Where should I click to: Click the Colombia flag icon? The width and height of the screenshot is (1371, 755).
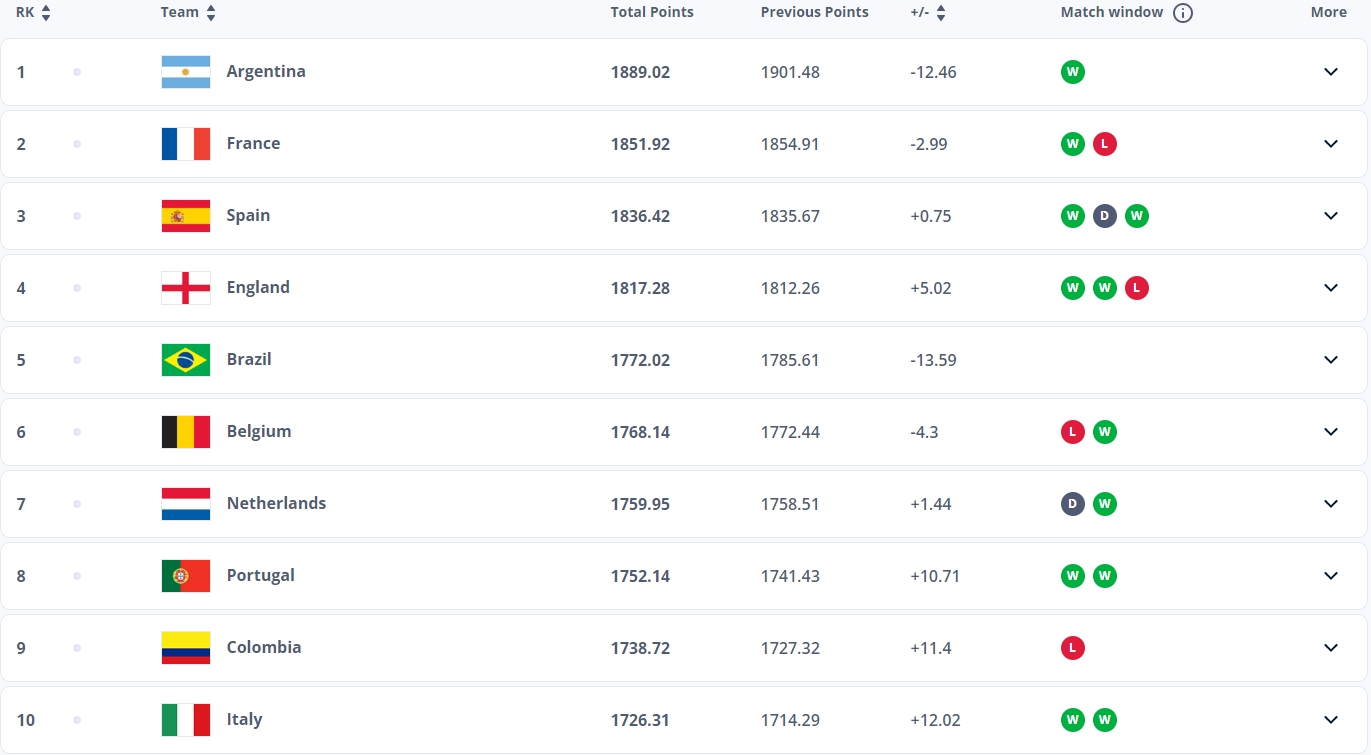(186, 648)
